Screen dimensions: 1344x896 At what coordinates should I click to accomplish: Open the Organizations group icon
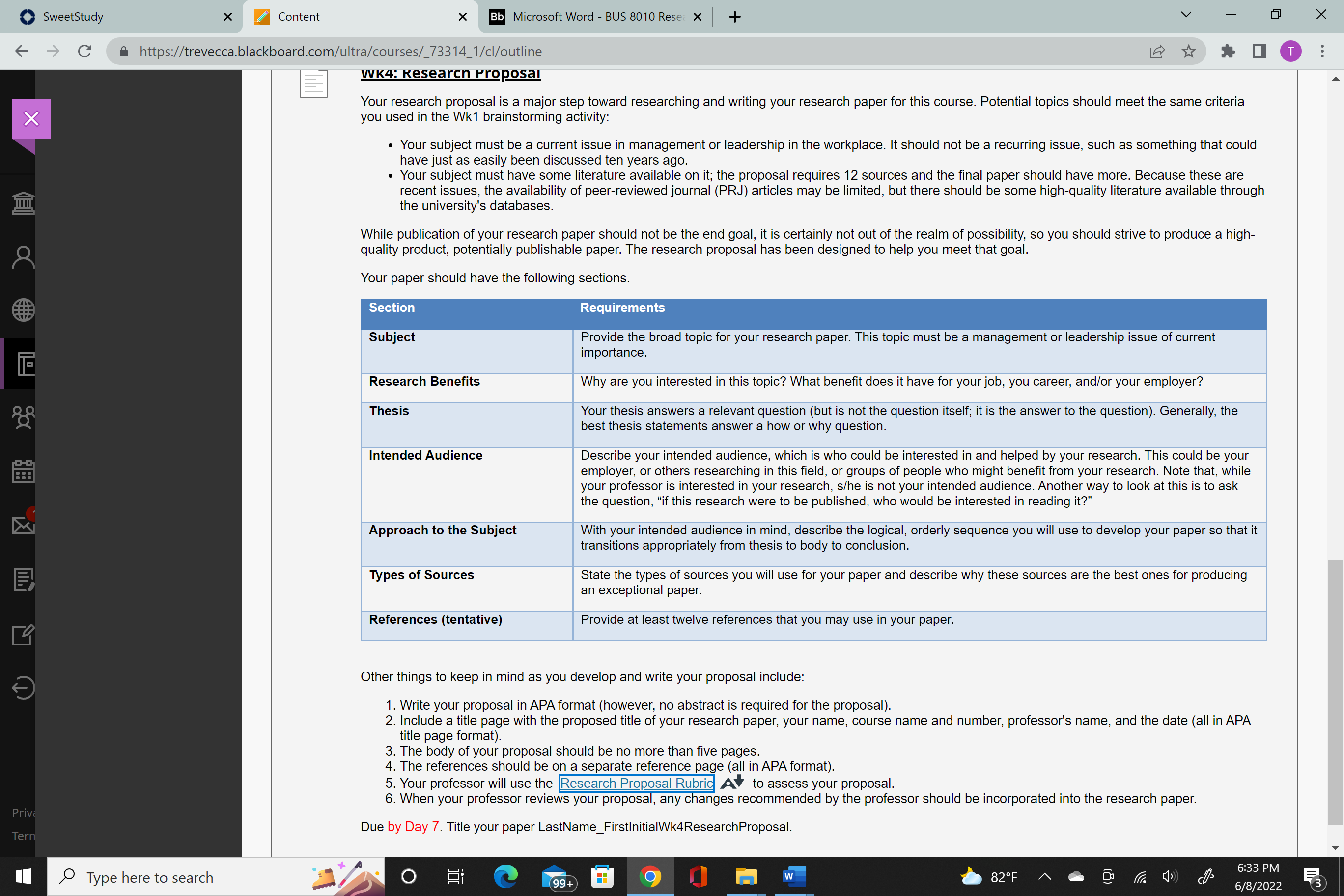click(24, 417)
